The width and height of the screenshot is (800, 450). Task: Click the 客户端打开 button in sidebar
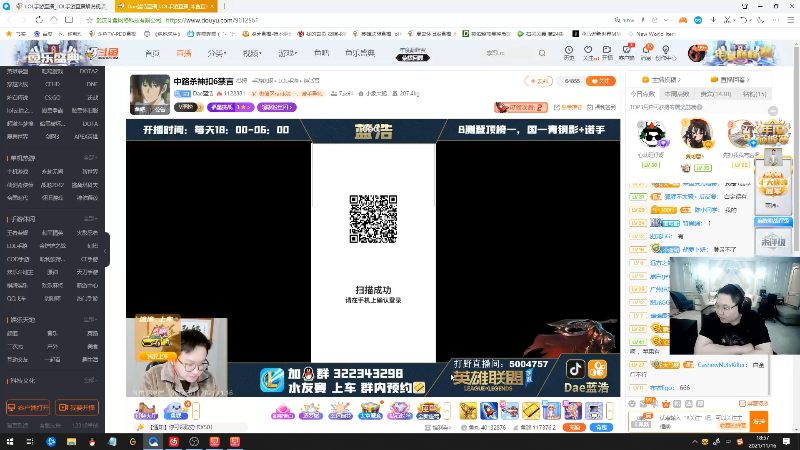(28, 407)
